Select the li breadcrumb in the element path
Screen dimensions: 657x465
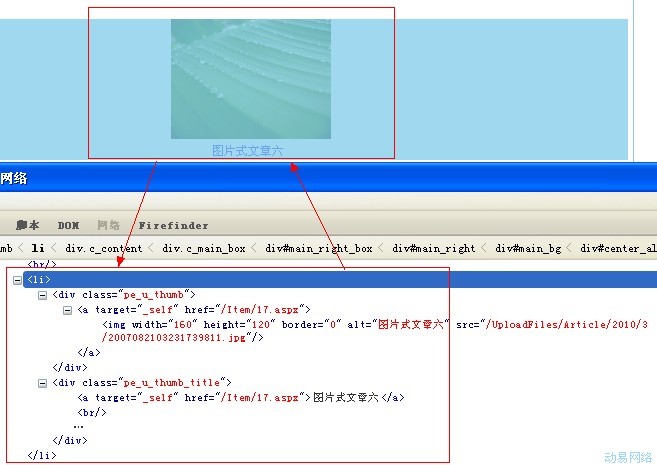coord(38,248)
